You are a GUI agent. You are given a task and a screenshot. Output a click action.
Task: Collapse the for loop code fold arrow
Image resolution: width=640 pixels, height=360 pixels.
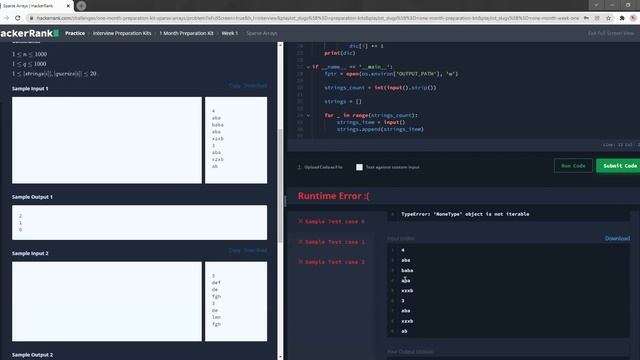click(x=308, y=115)
